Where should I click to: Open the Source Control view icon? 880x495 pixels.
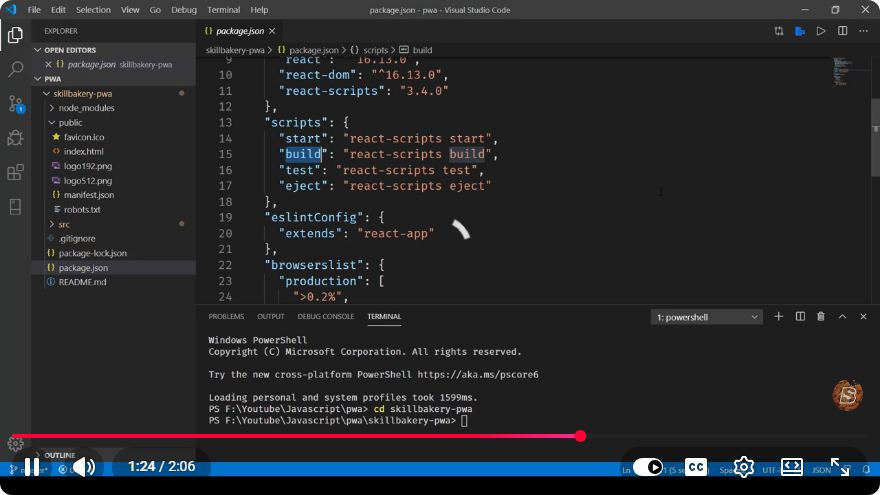(15, 104)
